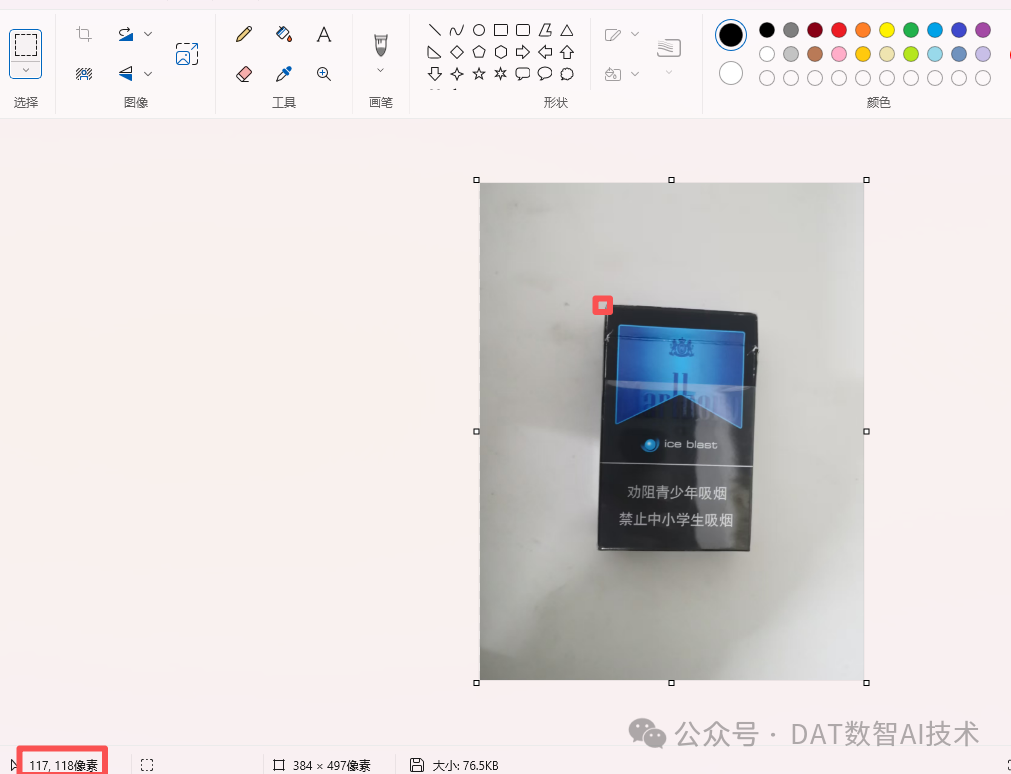Choose the Diamond shape
This screenshot has height=774, width=1011.
pyautogui.click(x=456, y=52)
